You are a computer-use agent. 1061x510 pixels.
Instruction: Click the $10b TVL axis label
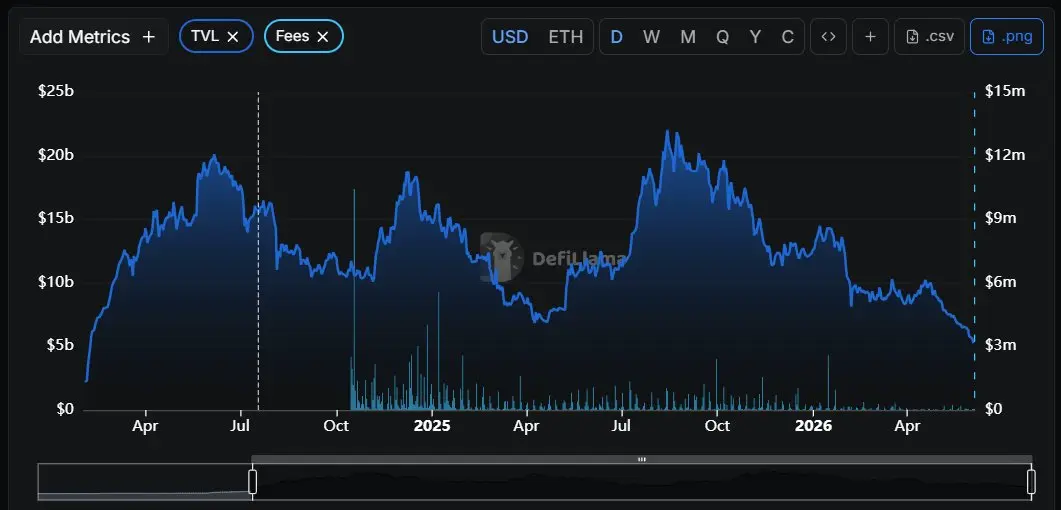click(x=56, y=281)
